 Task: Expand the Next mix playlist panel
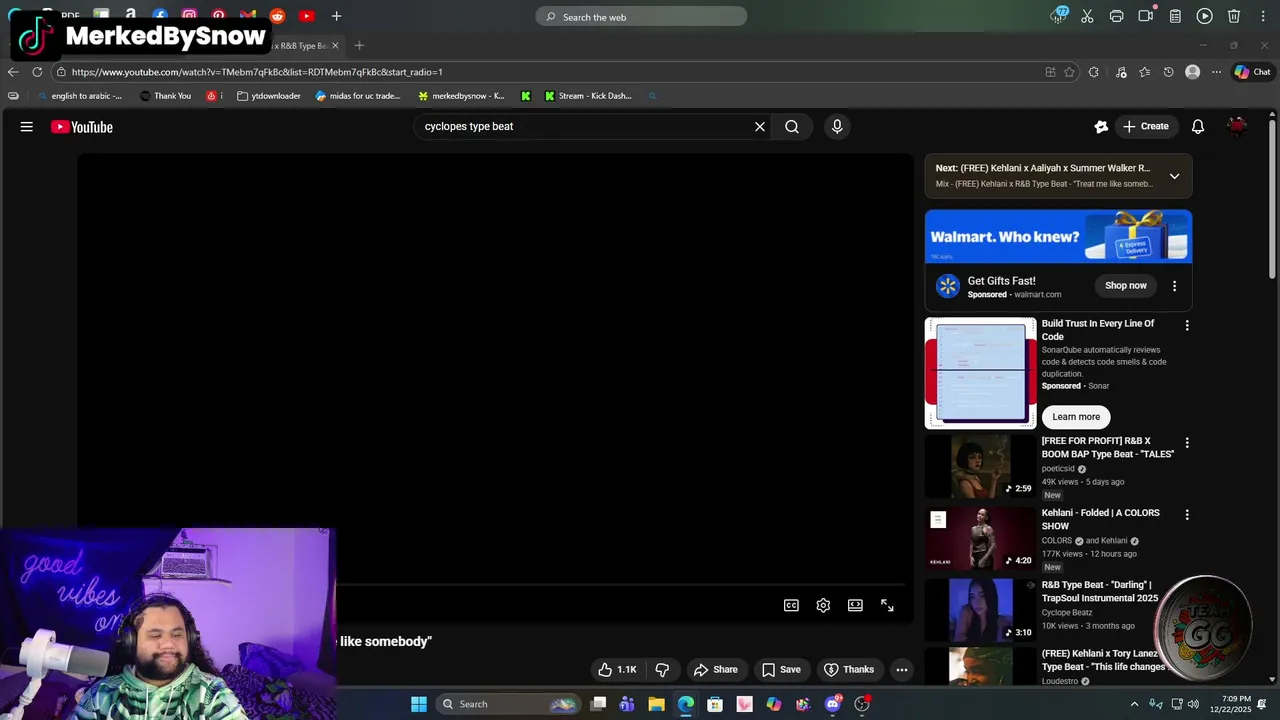pos(1174,176)
